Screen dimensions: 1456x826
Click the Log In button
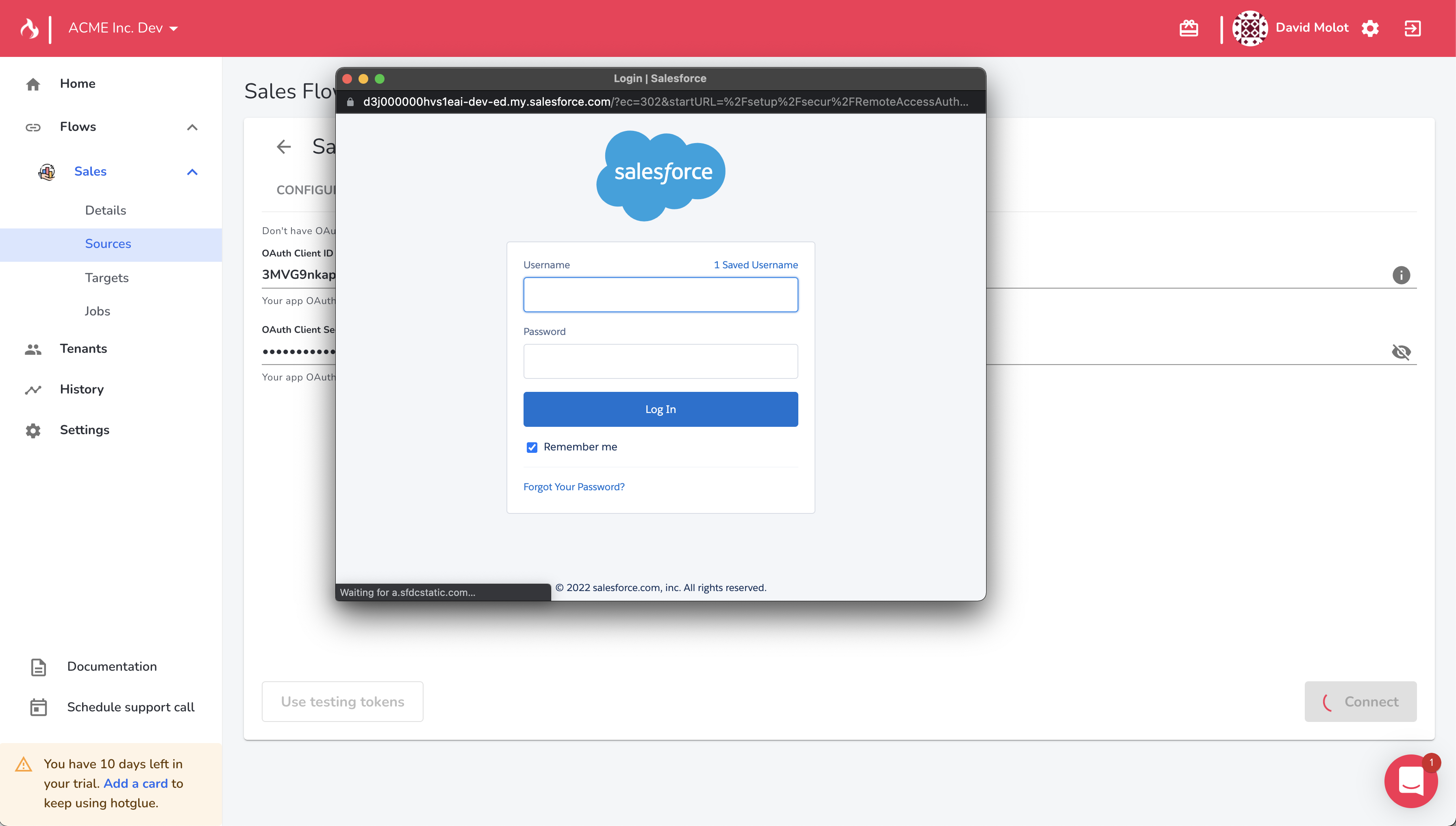point(661,409)
